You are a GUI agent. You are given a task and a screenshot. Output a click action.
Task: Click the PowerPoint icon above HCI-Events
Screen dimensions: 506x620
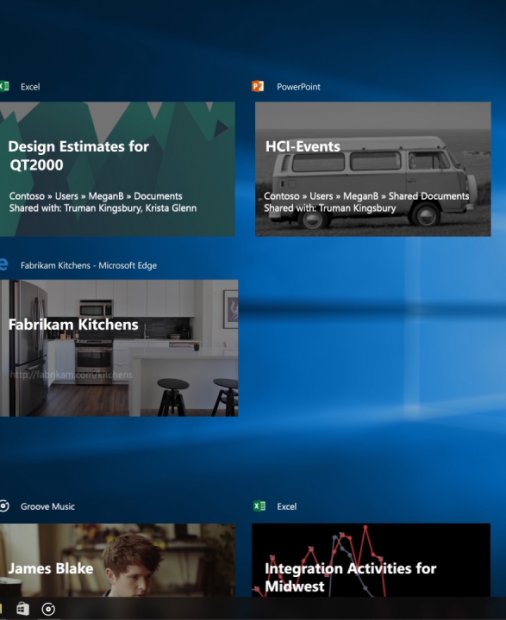(x=258, y=86)
